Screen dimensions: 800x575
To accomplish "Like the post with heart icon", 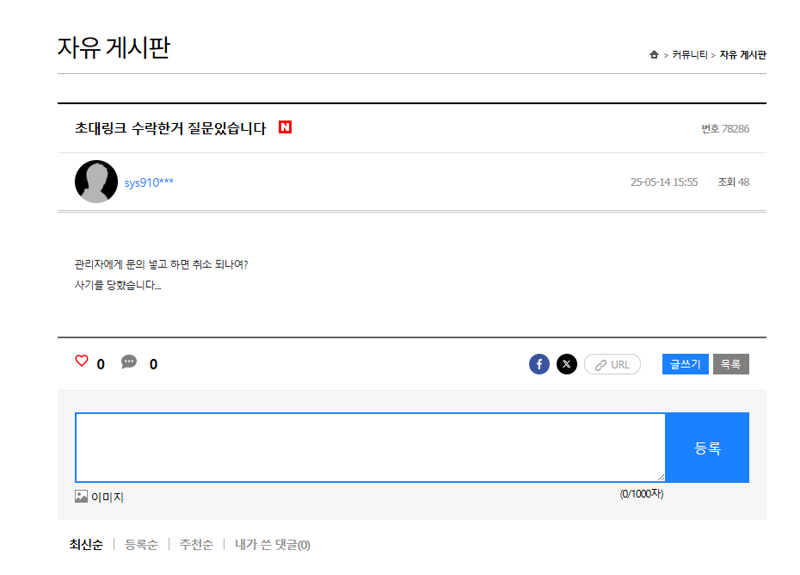I will tap(82, 361).
